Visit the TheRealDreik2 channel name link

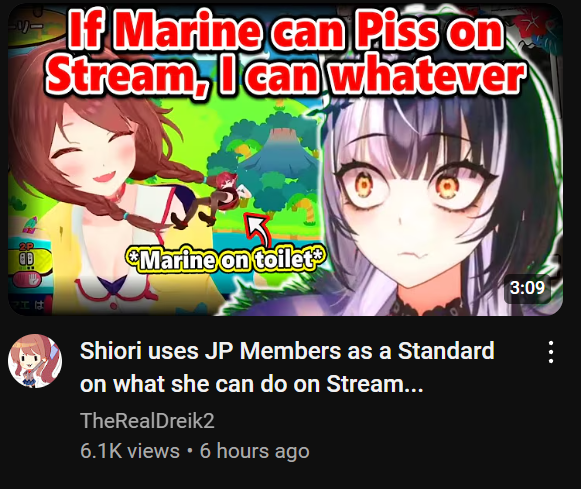pos(147,420)
